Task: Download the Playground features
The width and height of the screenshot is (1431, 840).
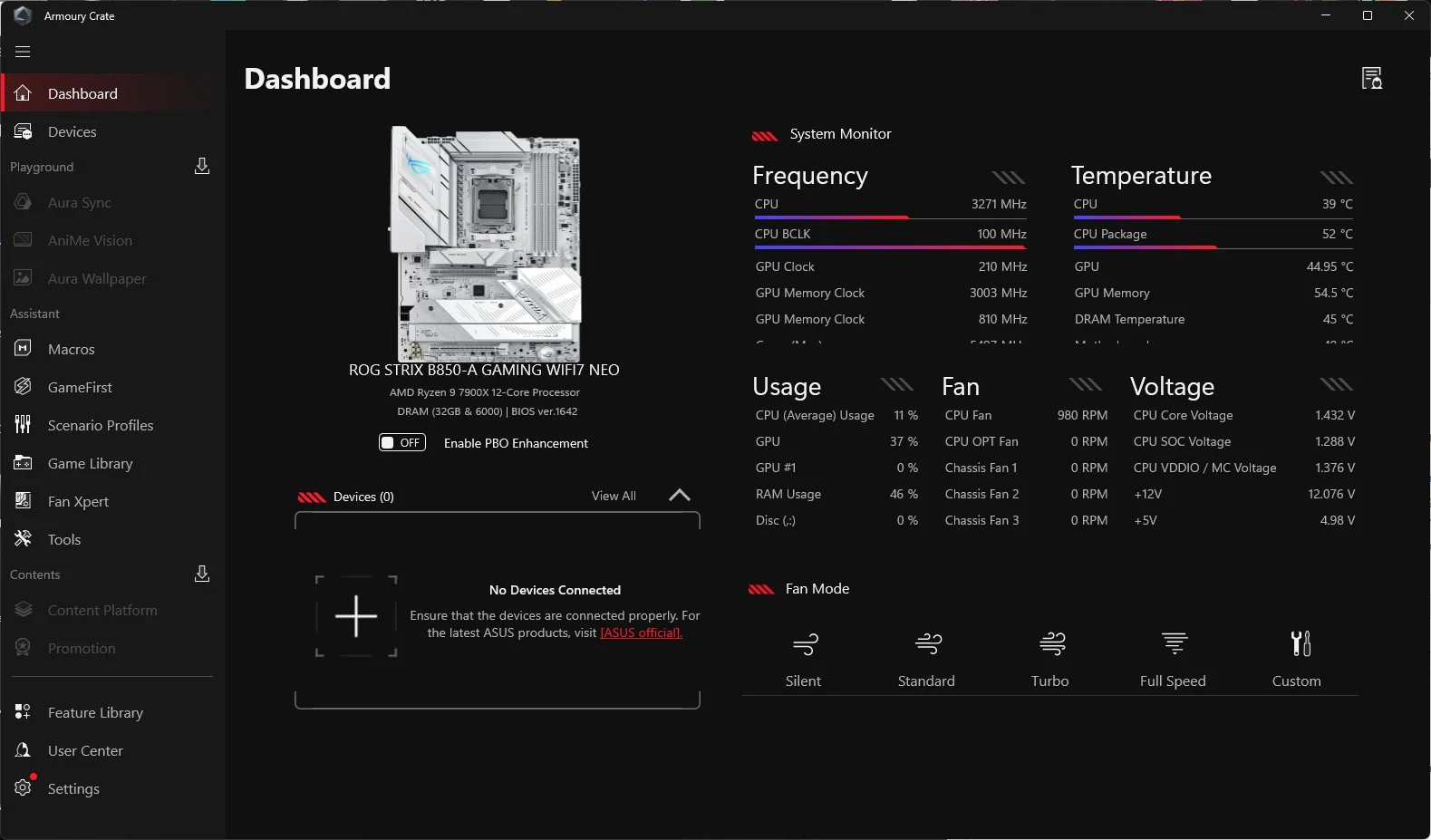Action: coord(202,166)
